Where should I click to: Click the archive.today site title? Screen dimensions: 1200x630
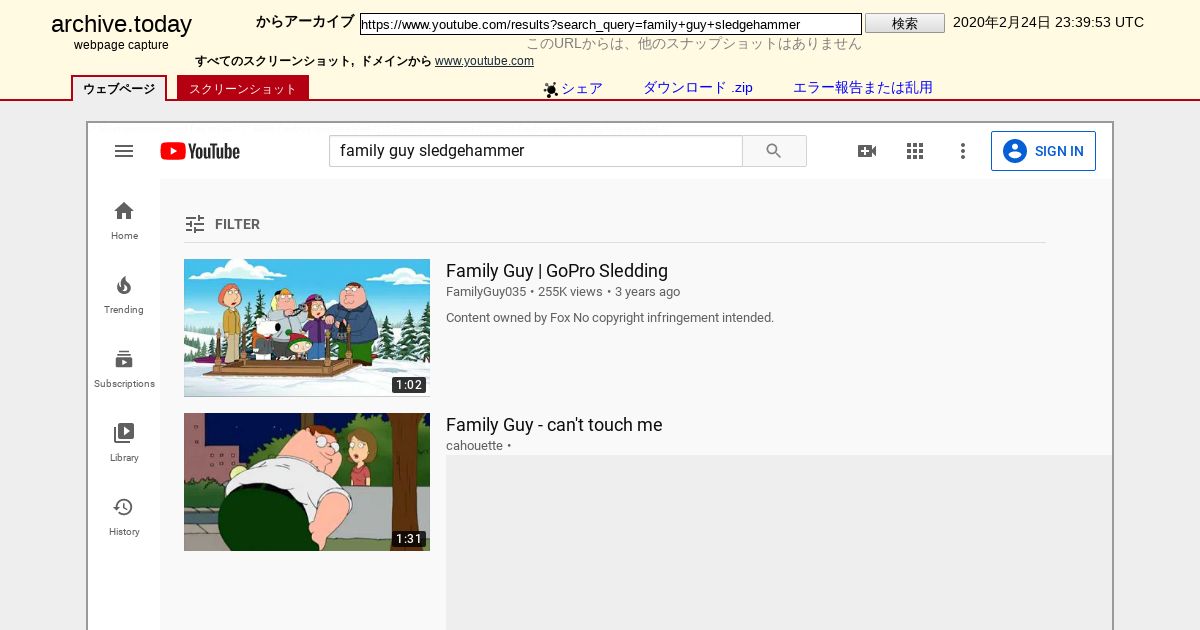[121, 25]
